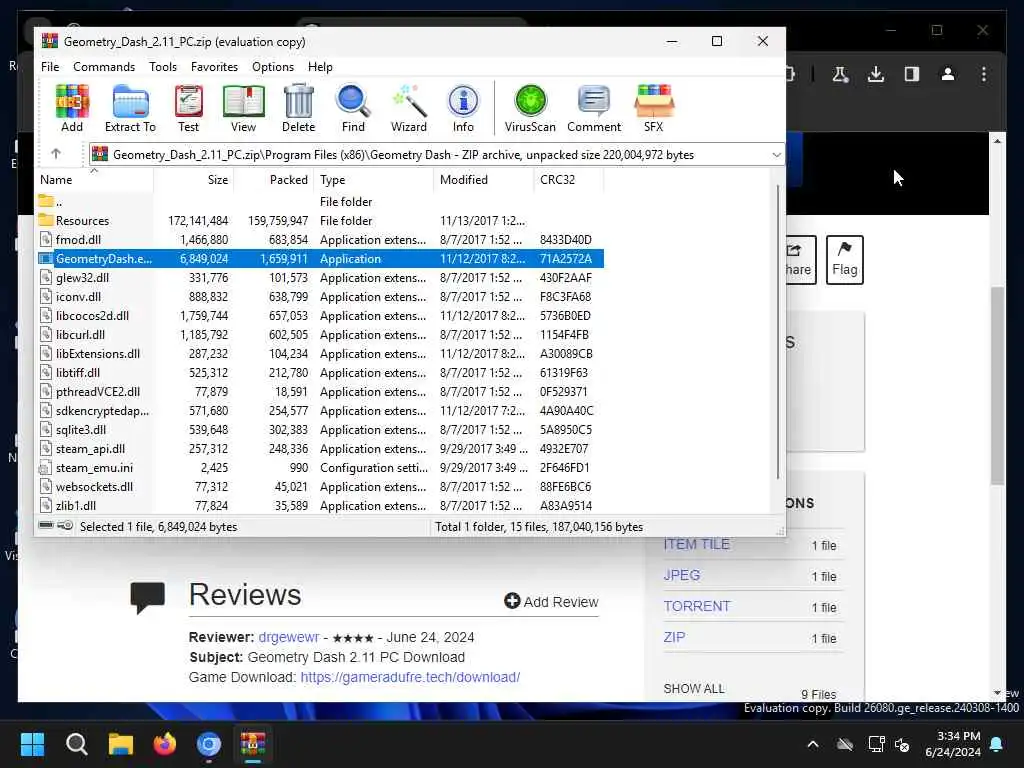The image size is (1024, 768).
Task: Click the SFX toolbar icon
Action: 654,108
